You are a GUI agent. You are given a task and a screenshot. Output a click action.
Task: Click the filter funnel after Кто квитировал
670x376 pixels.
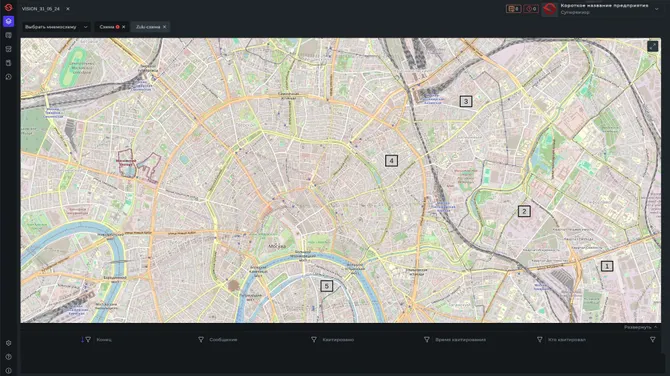[652, 340]
